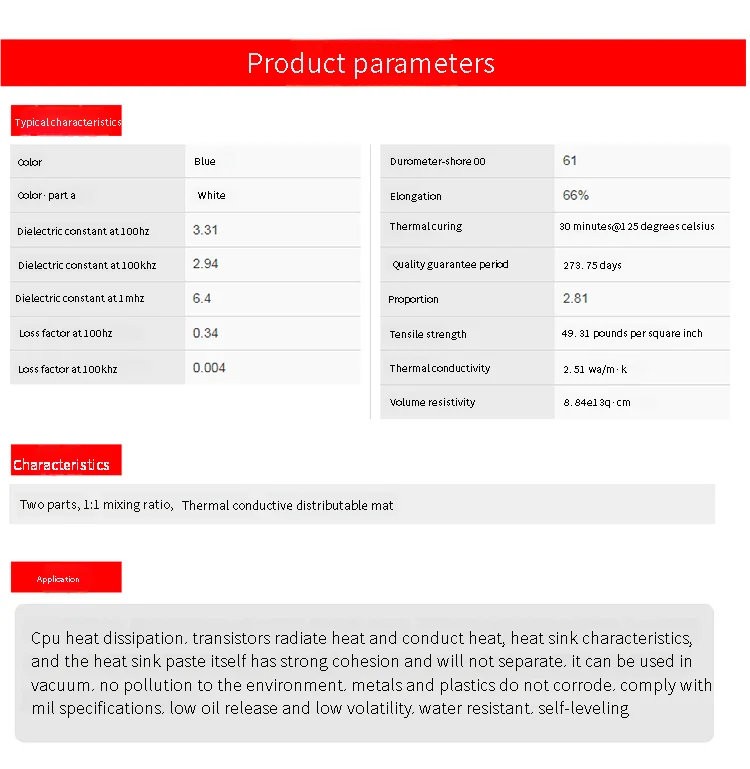This screenshot has width=750, height=769.
Task: Click the red Characteristics section label
Action: click(62, 464)
